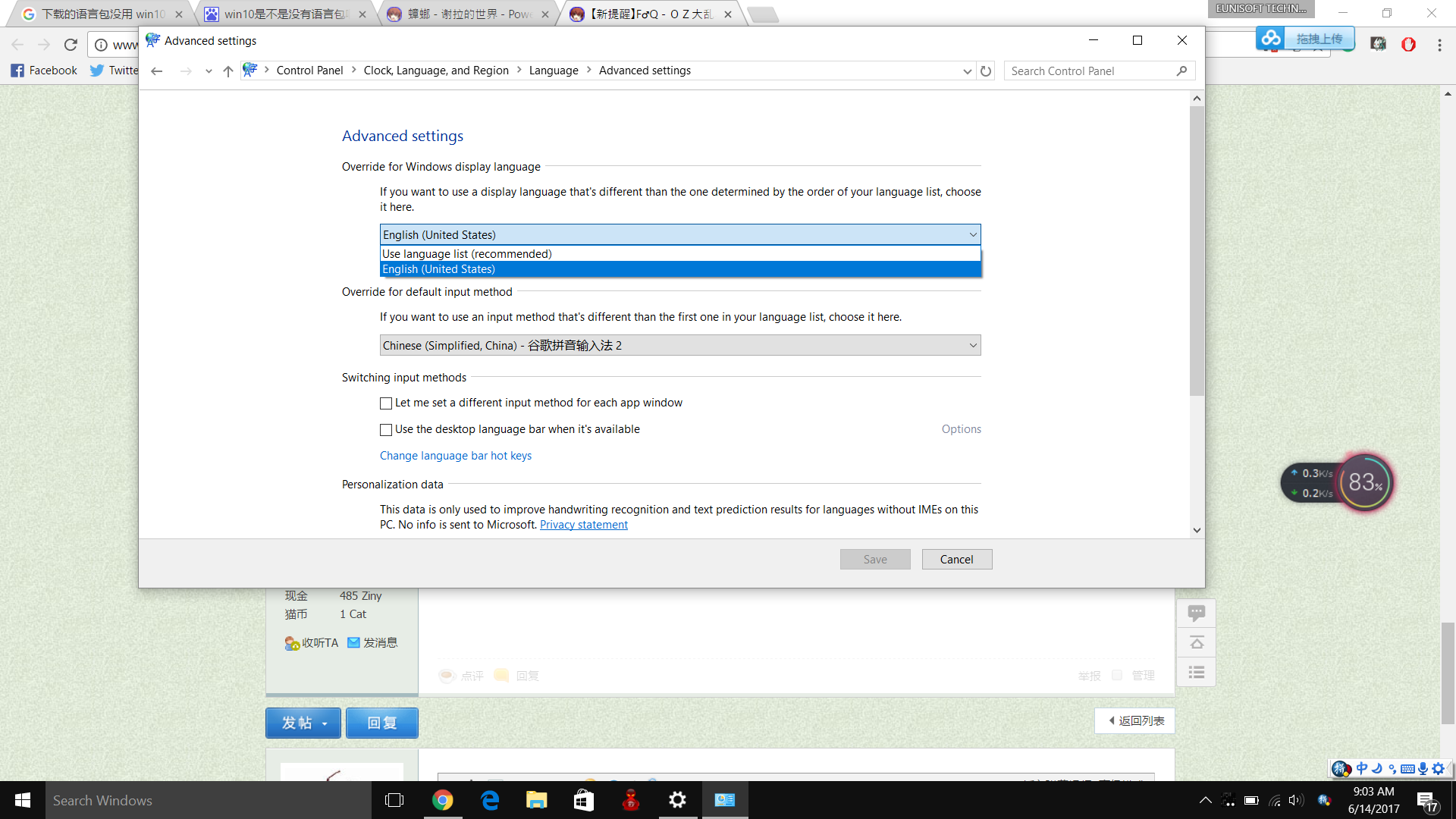Expand the address bar history dropdown
Image resolution: width=1456 pixels, height=819 pixels.
967,71
